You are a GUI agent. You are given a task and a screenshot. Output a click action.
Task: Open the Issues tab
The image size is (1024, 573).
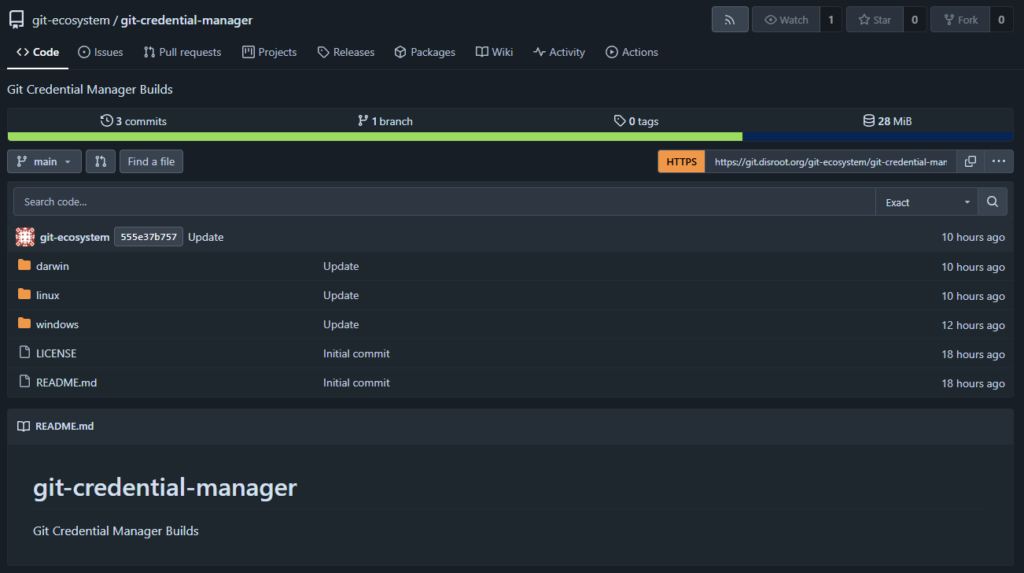[x=101, y=52]
